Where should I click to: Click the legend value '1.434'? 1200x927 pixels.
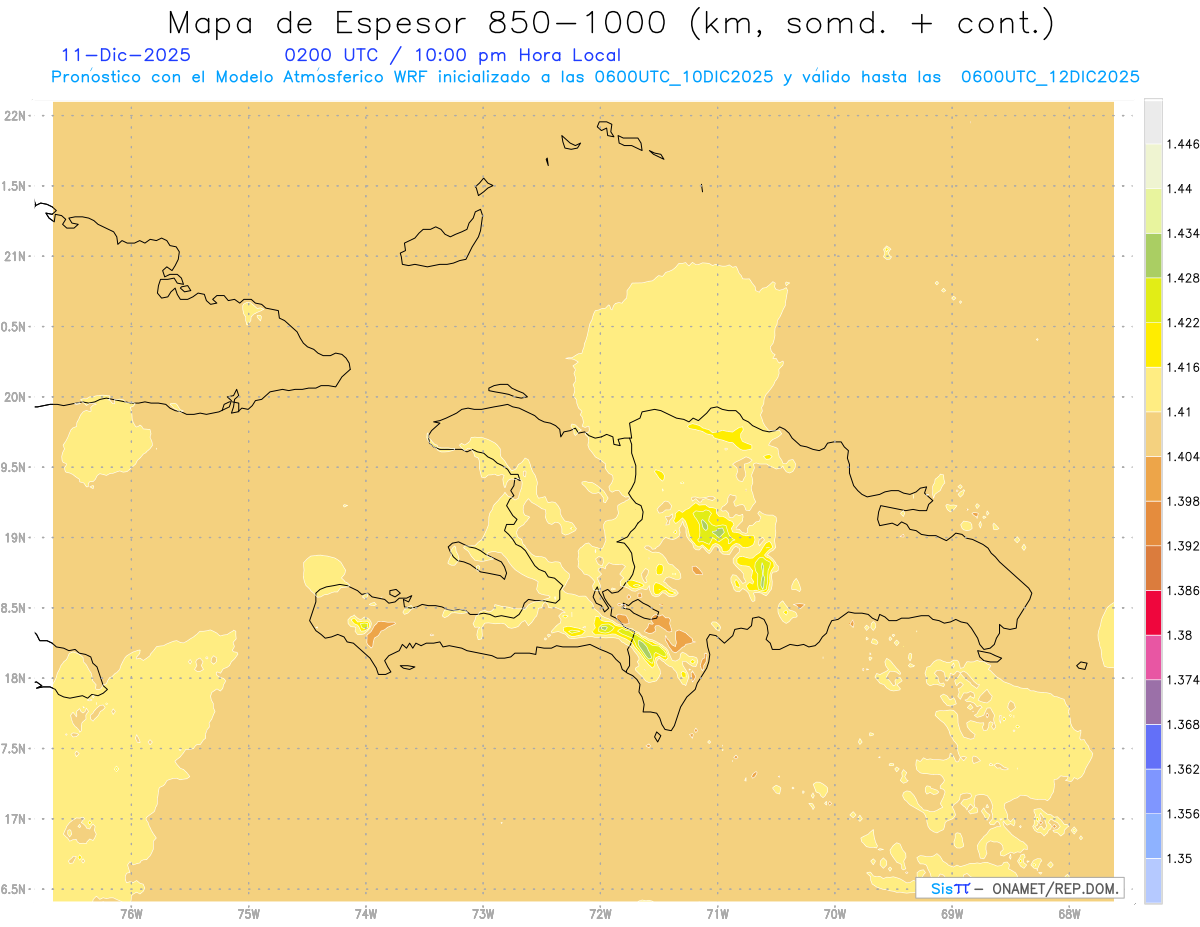click(x=1183, y=233)
